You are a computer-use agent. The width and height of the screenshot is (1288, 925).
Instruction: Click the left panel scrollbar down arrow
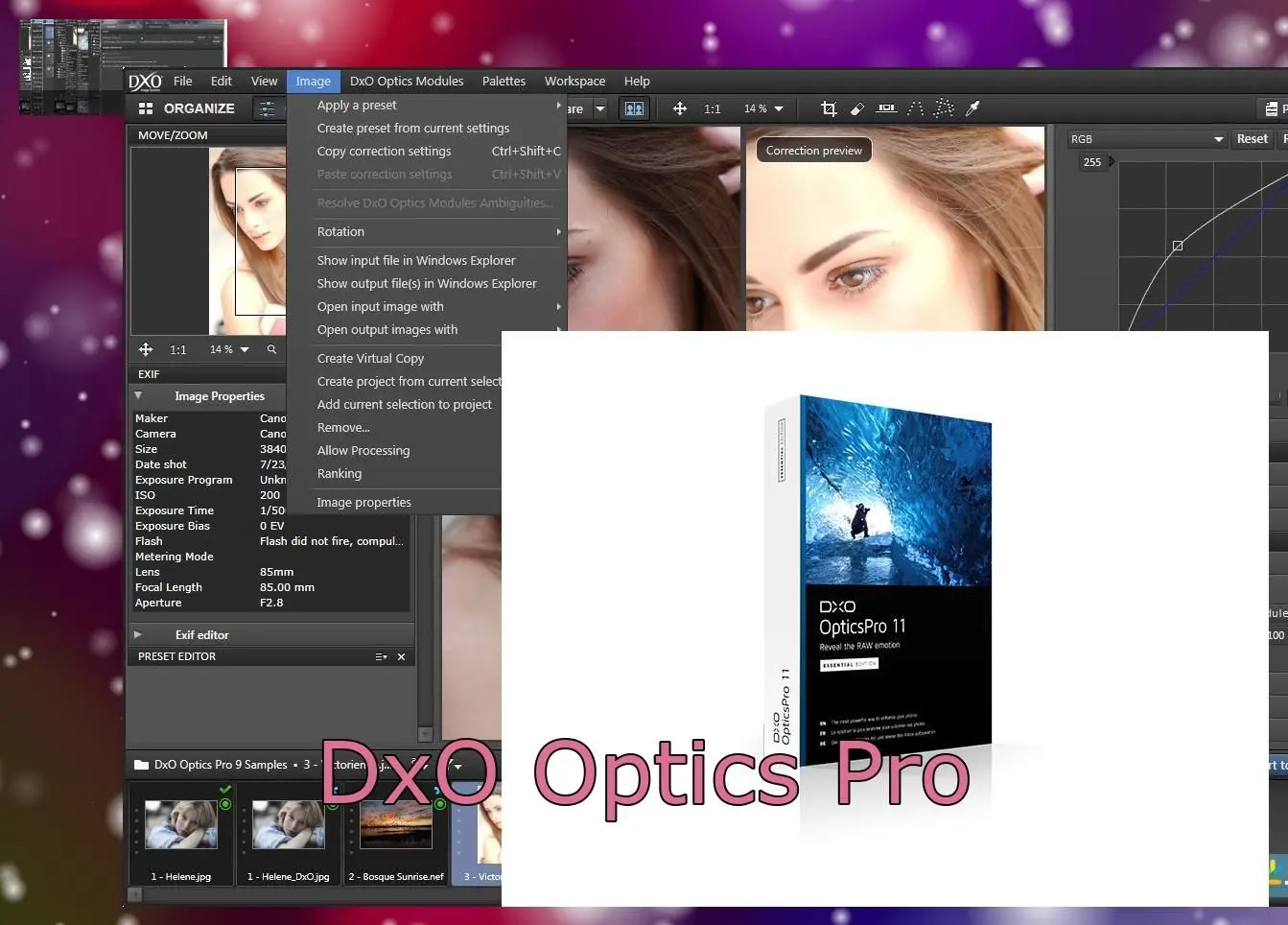click(x=426, y=734)
